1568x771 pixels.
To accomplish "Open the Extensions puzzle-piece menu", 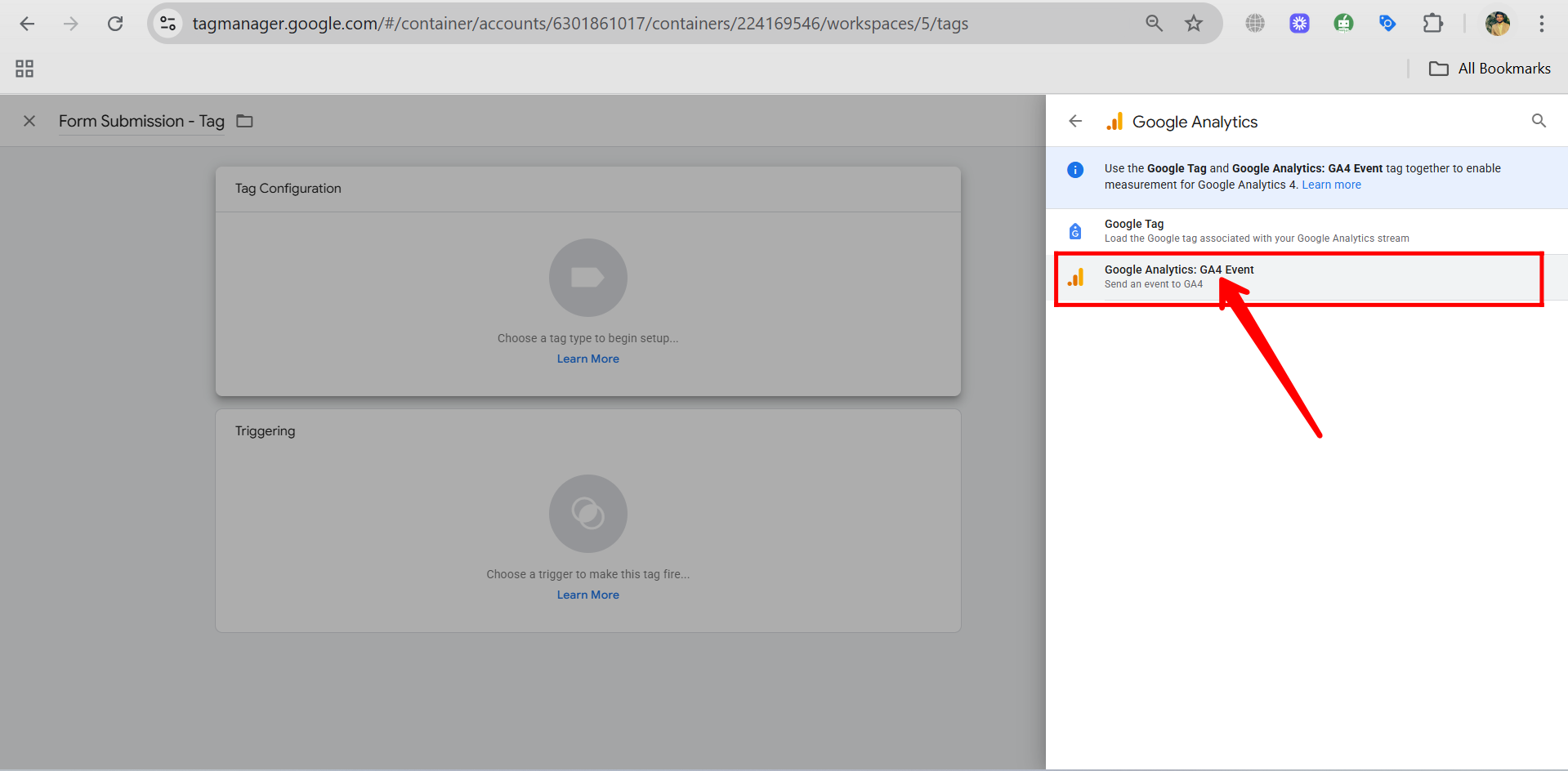I will pyautogui.click(x=1432, y=24).
